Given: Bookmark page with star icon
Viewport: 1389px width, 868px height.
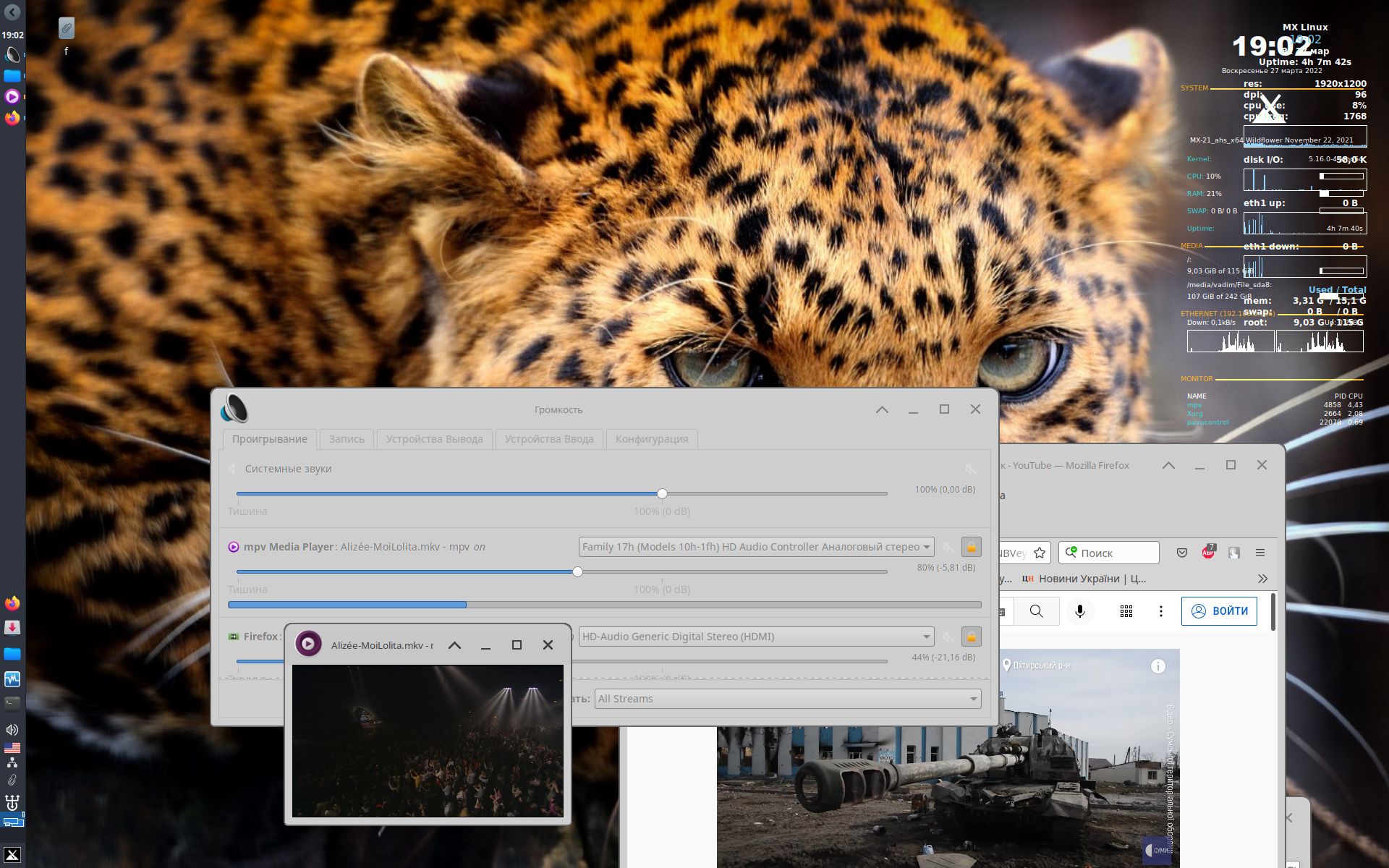Looking at the screenshot, I should (1040, 553).
